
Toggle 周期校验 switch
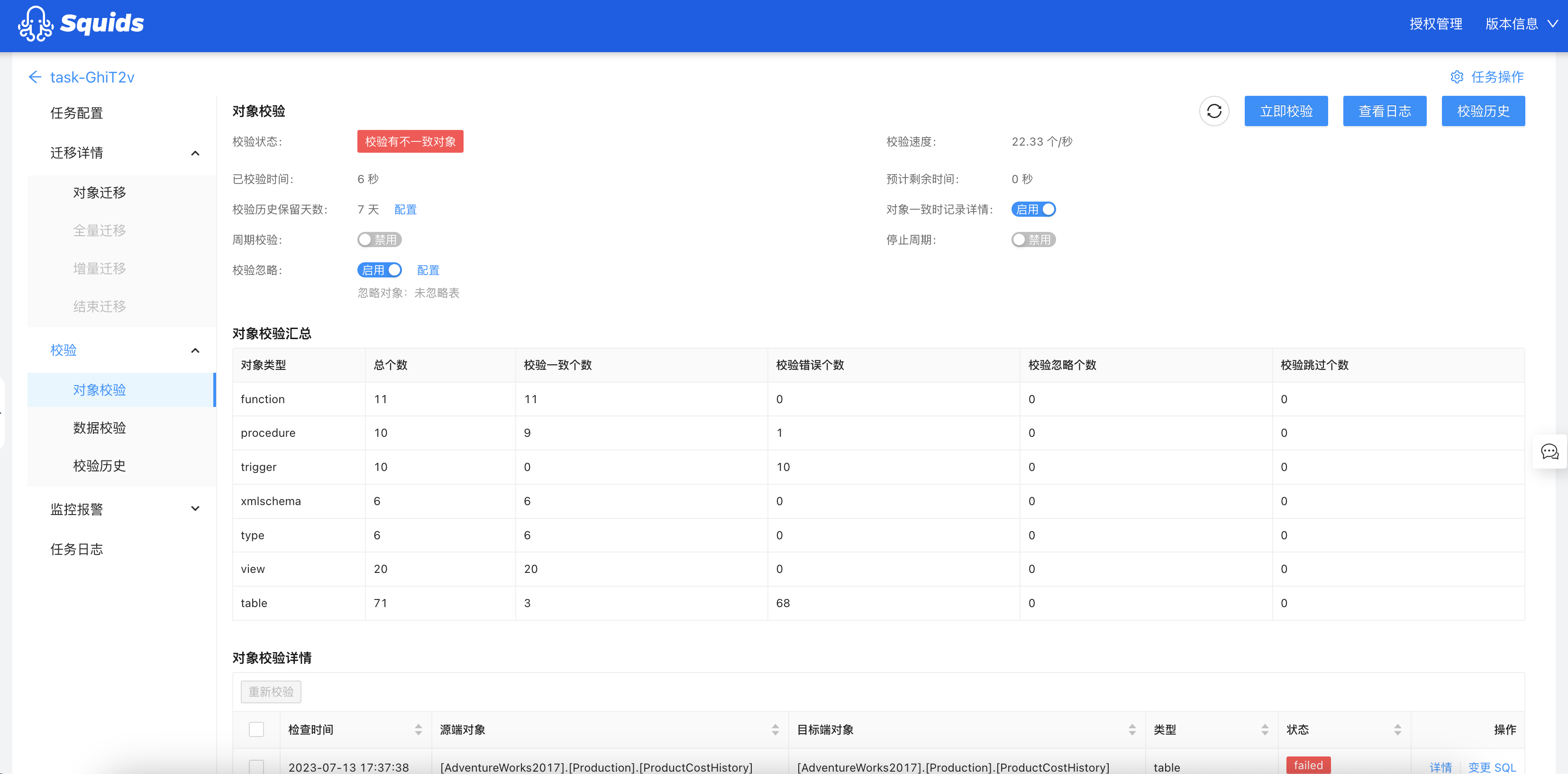click(x=379, y=240)
